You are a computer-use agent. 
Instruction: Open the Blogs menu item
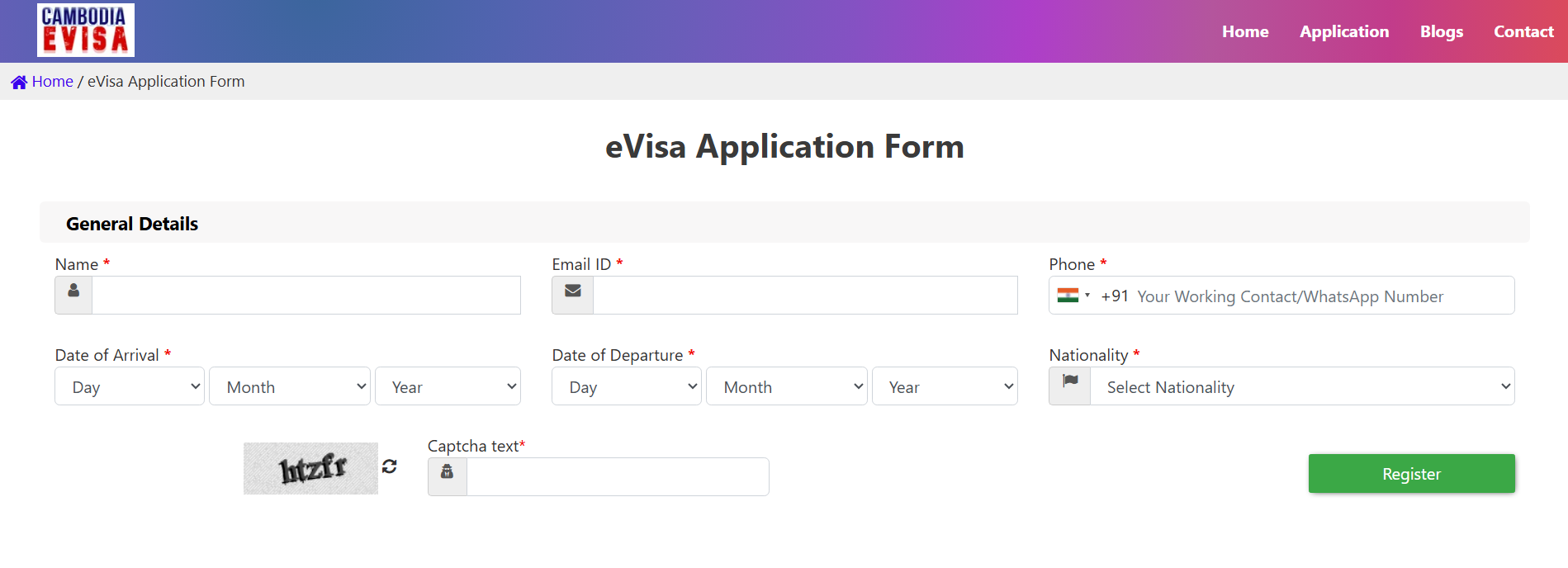[1442, 31]
